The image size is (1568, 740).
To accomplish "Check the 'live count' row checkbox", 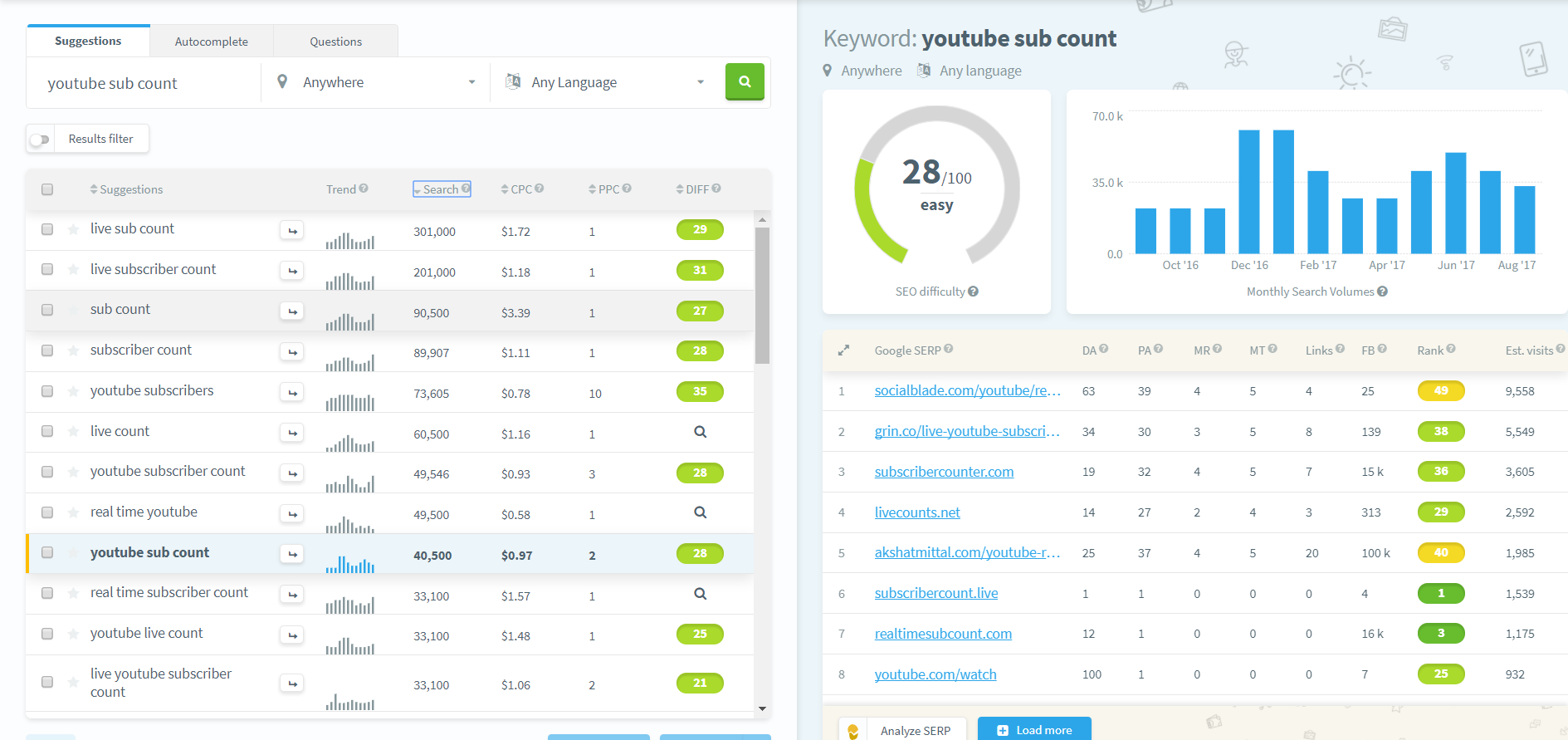I will (x=47, y=432).
